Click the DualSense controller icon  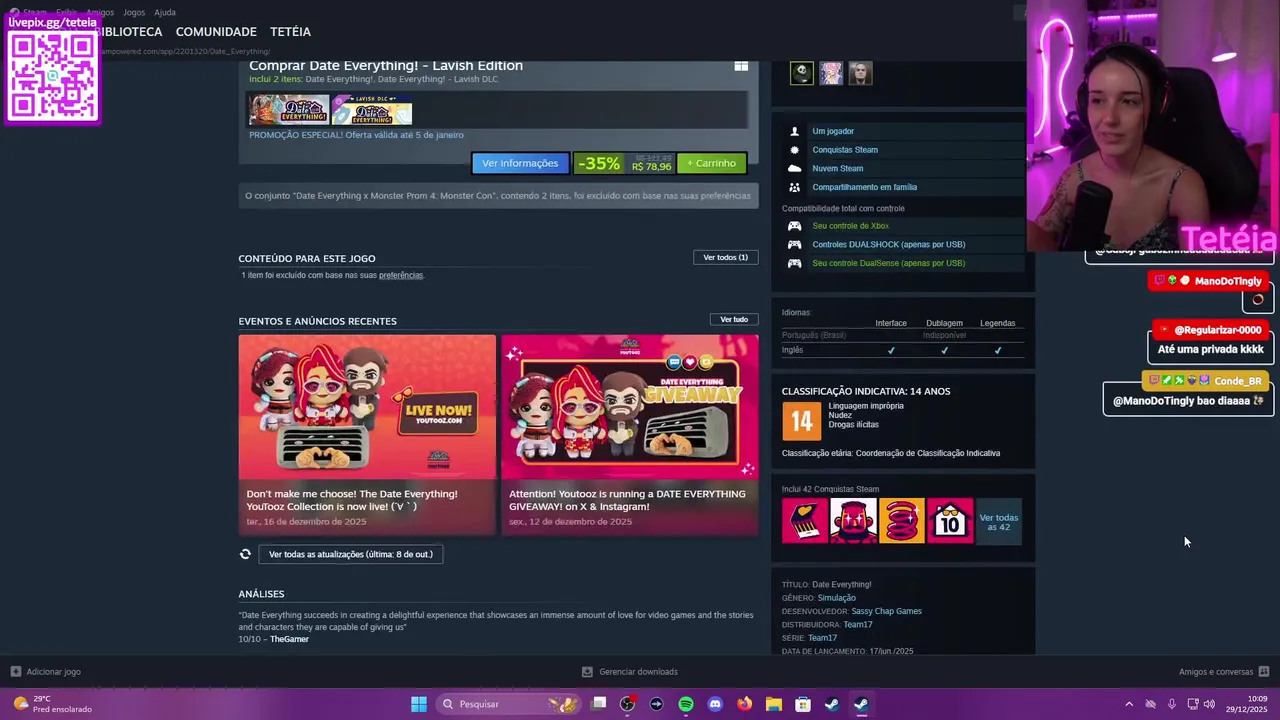[x=795, y=263]
